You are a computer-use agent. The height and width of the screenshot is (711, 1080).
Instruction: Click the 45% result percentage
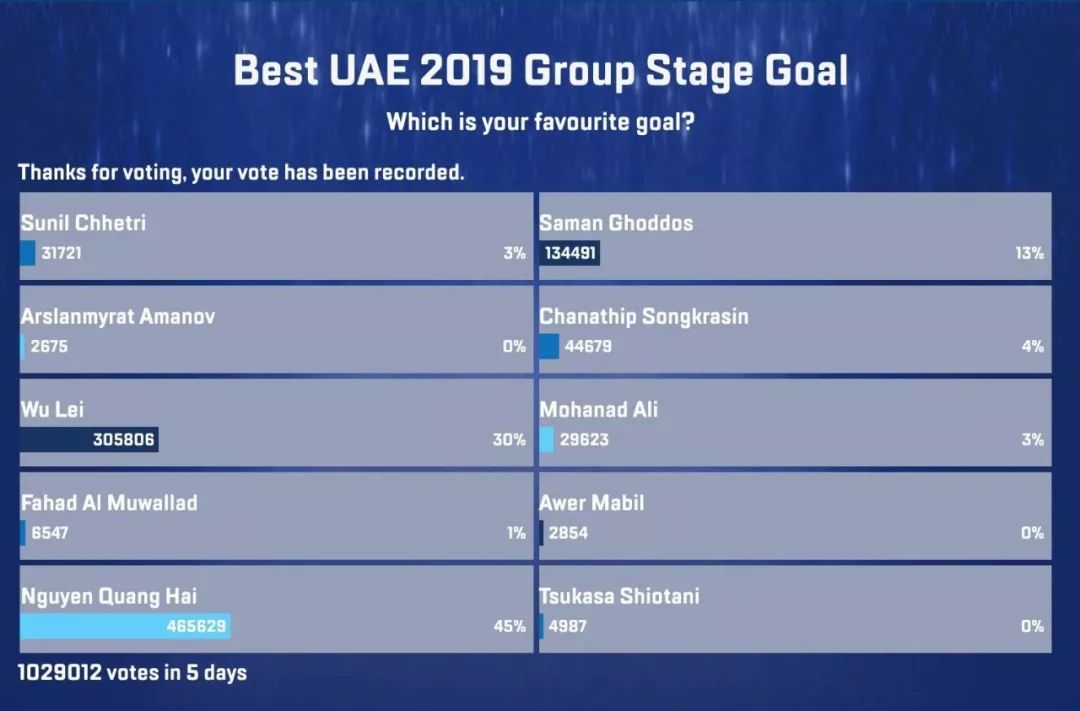pos(510,626)
